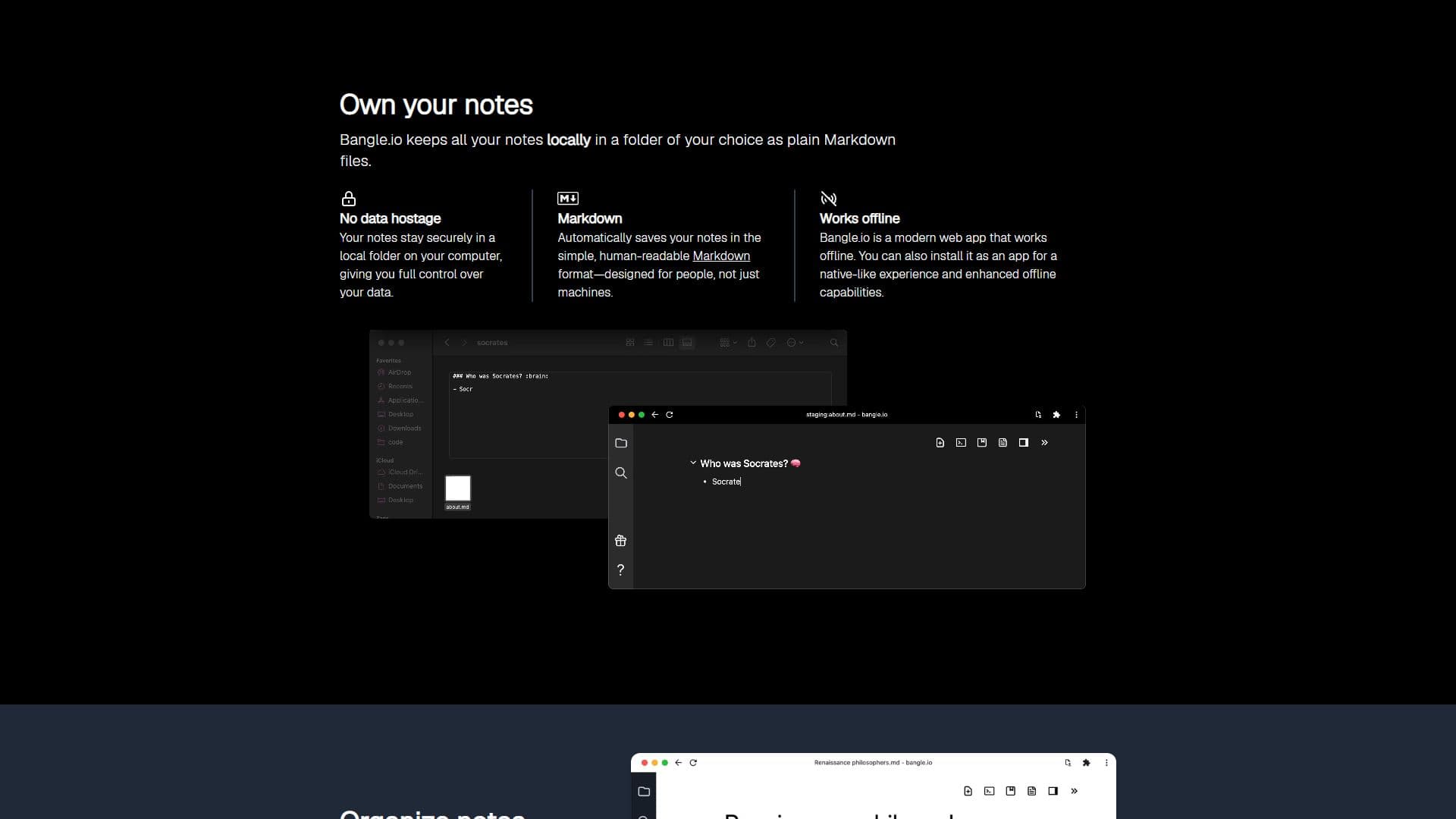Click new note icon in light bangle toolbar

(968, 791)
